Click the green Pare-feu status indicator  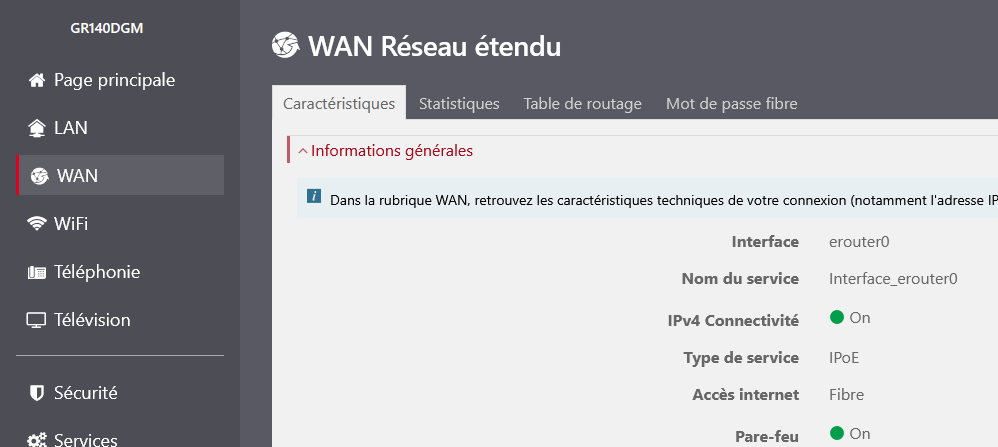click(x=837, y=433)
